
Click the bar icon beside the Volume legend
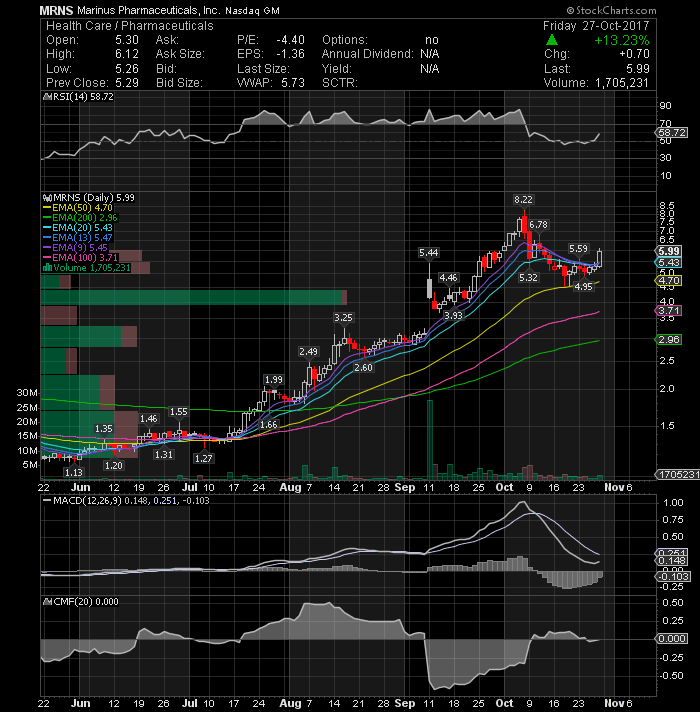coord(47,267)
